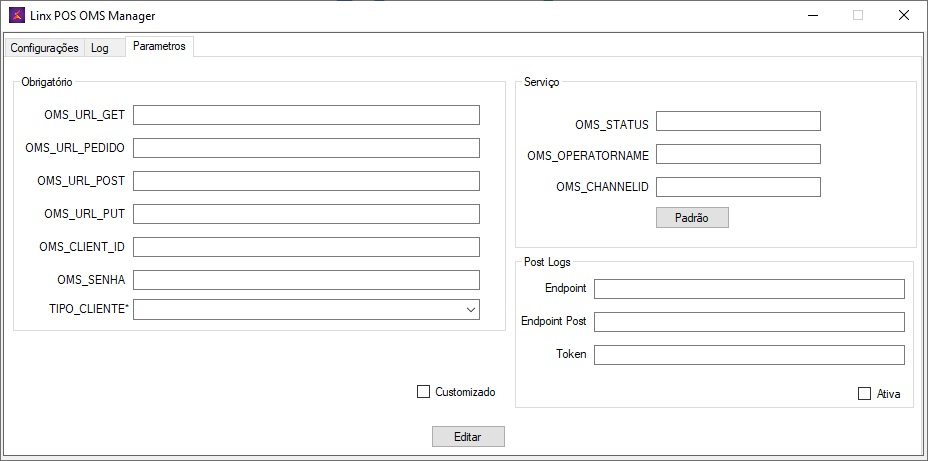Select the OMS_URL_POST text box
Image resolution: width=928 pixels, height=461 pixels.
click(306, 181)
